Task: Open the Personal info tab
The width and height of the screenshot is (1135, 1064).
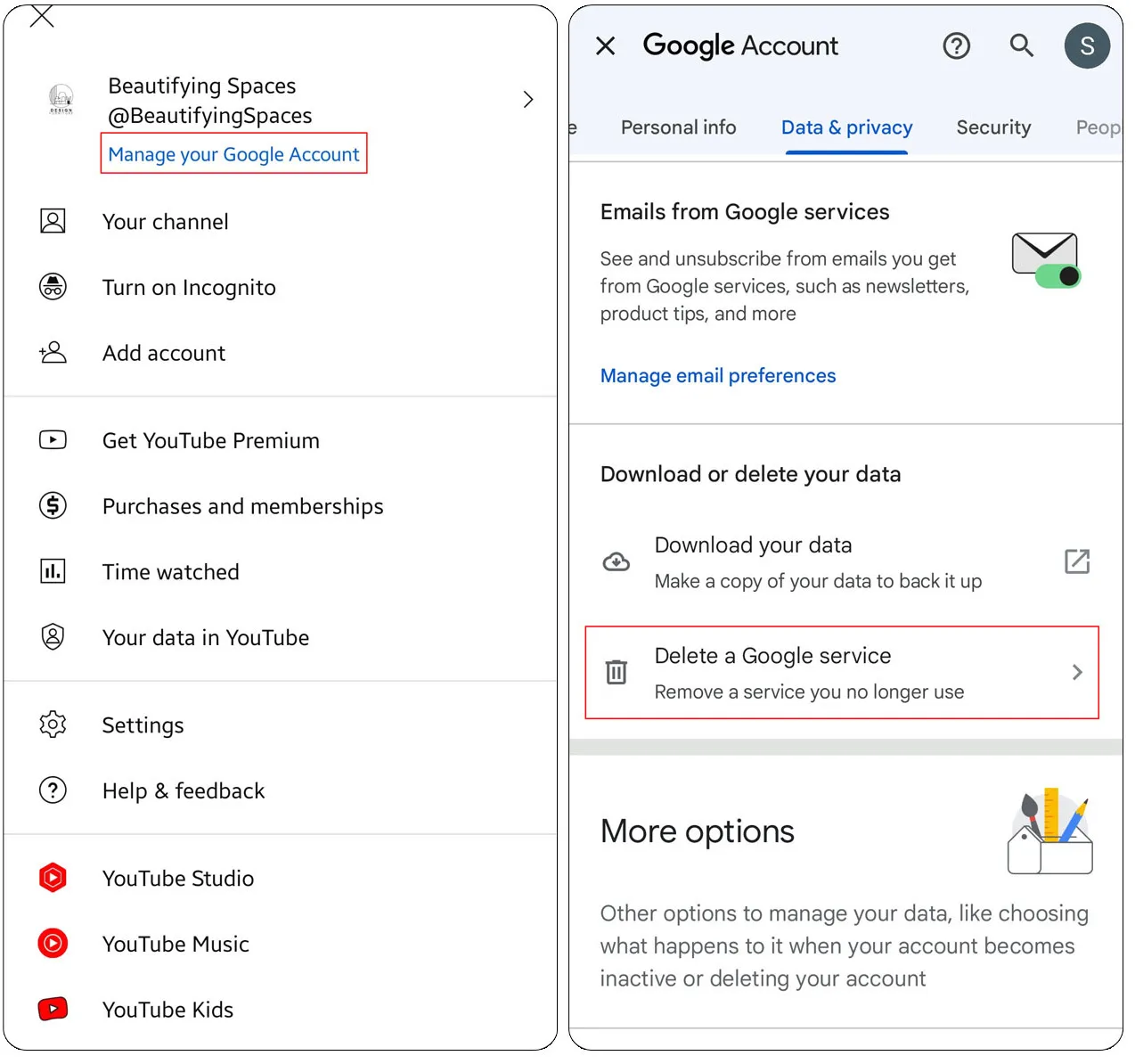Action: pos(678,127)
